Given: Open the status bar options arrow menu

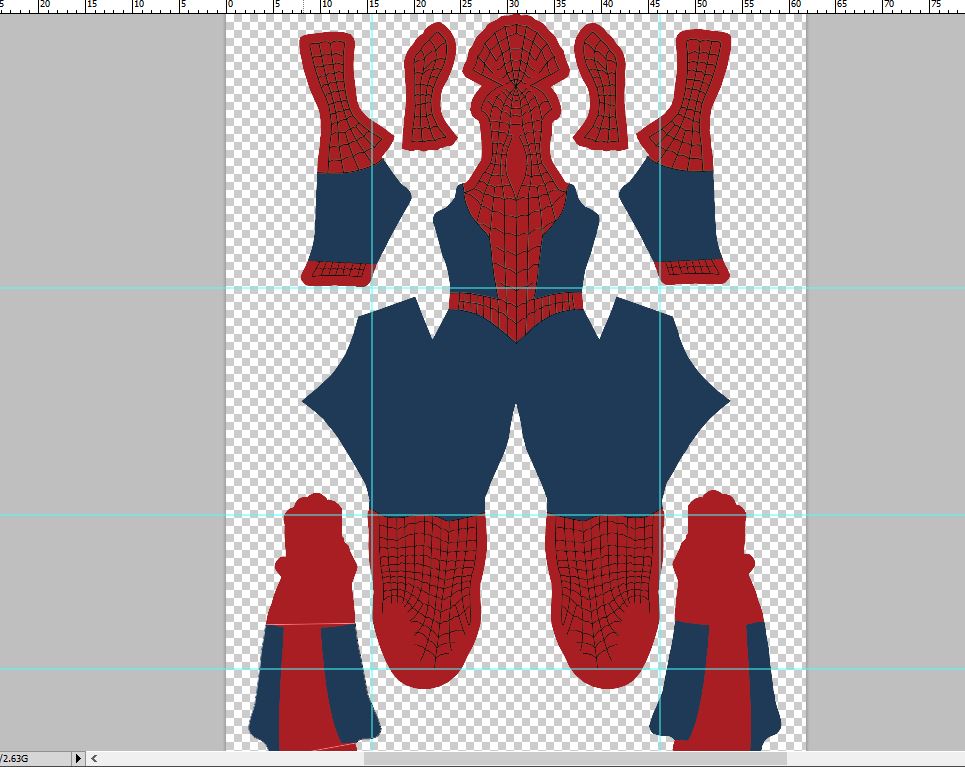Looking at the screenshot, I should [x=78, y=758].
